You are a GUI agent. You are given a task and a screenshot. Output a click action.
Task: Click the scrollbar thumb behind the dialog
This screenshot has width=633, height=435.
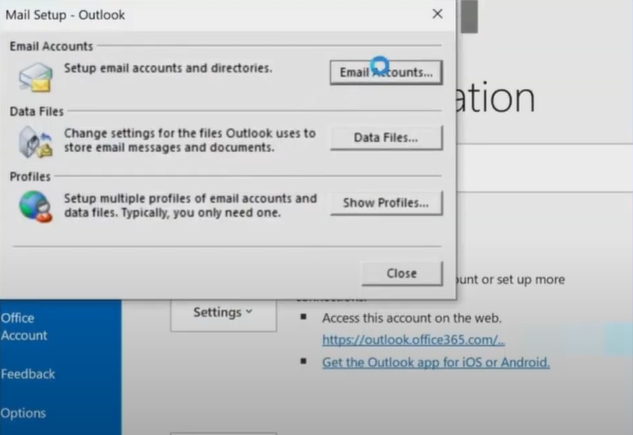tap(469, 16)
